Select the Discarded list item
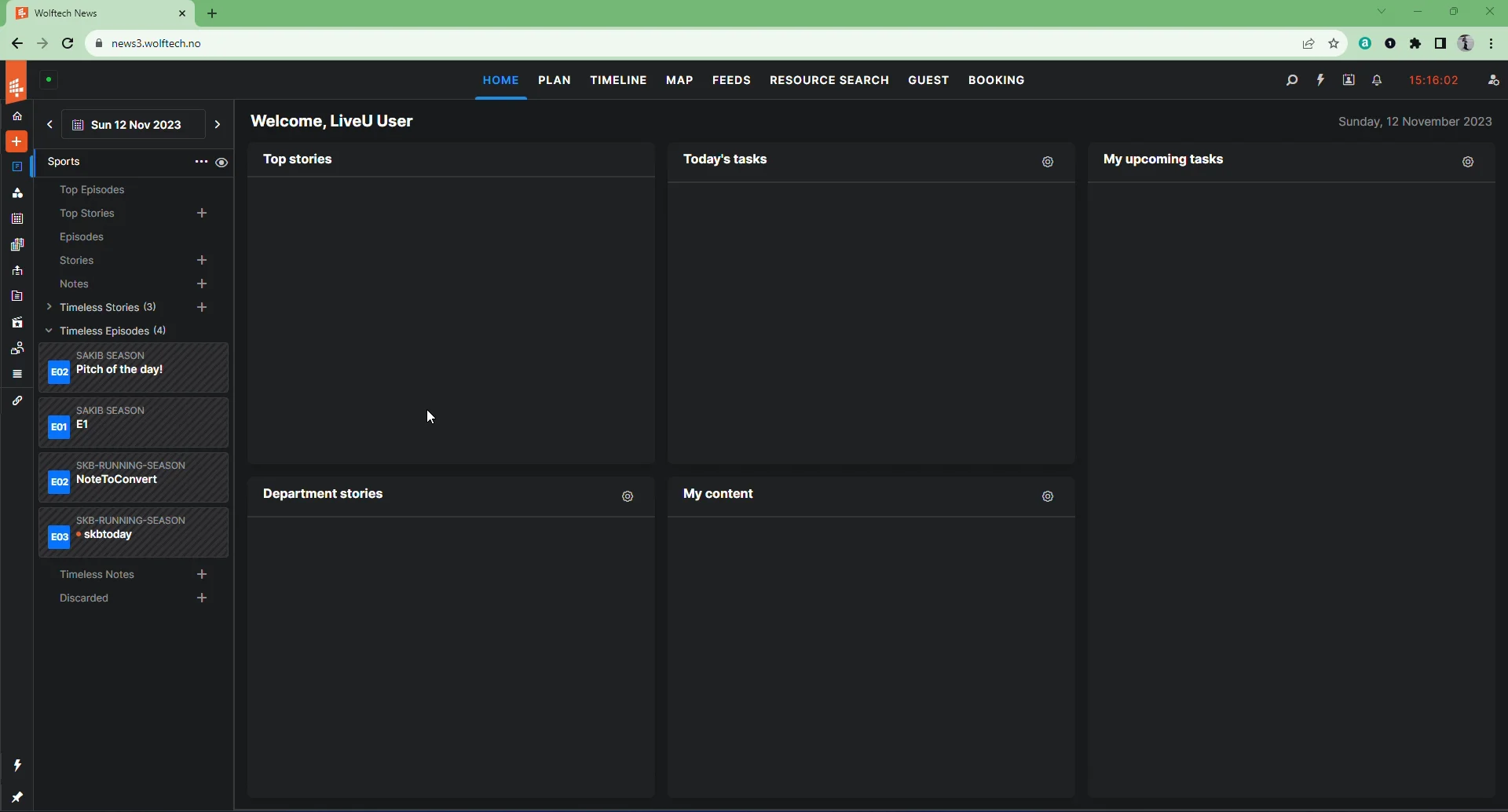 [x=84, y=598]
